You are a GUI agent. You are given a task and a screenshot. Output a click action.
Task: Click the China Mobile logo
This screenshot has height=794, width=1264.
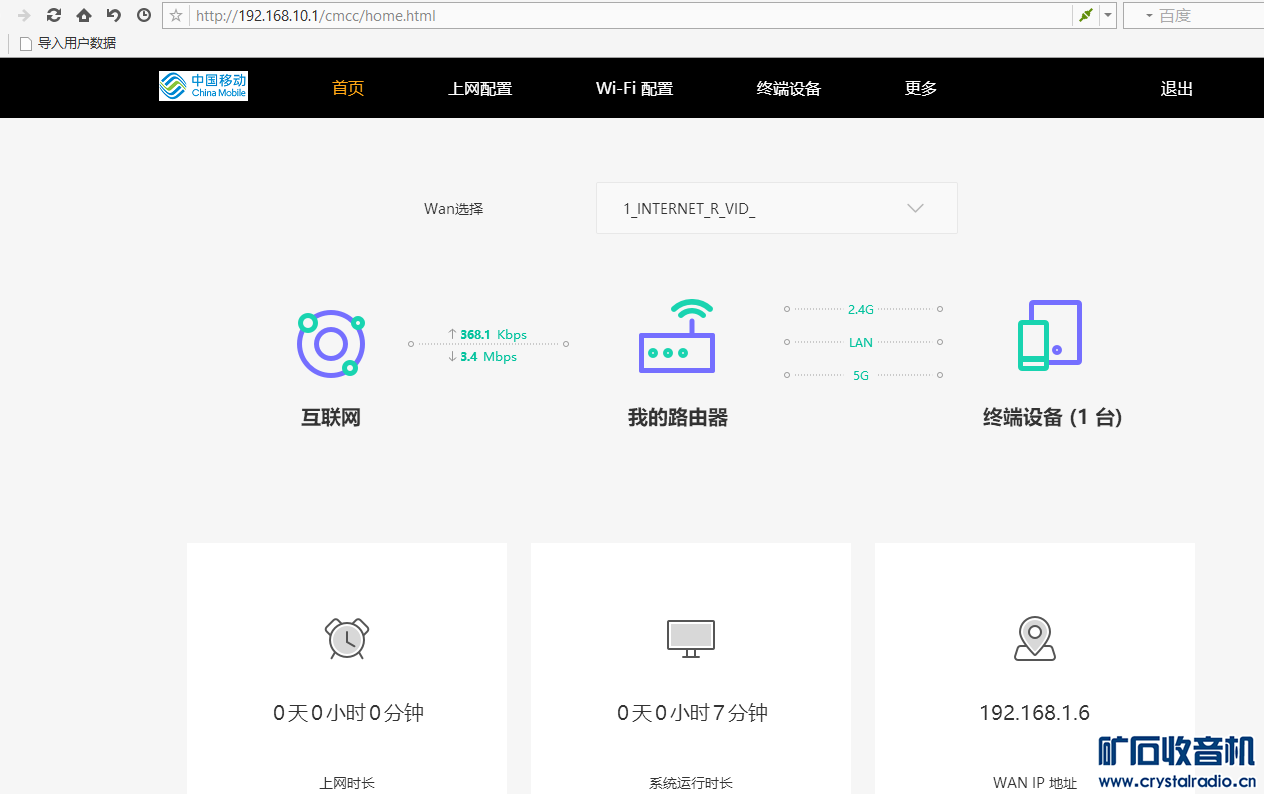pos(203,86)
